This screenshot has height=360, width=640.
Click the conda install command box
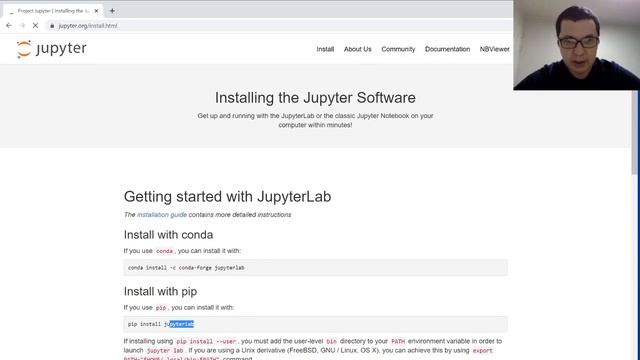click(316, 268)
